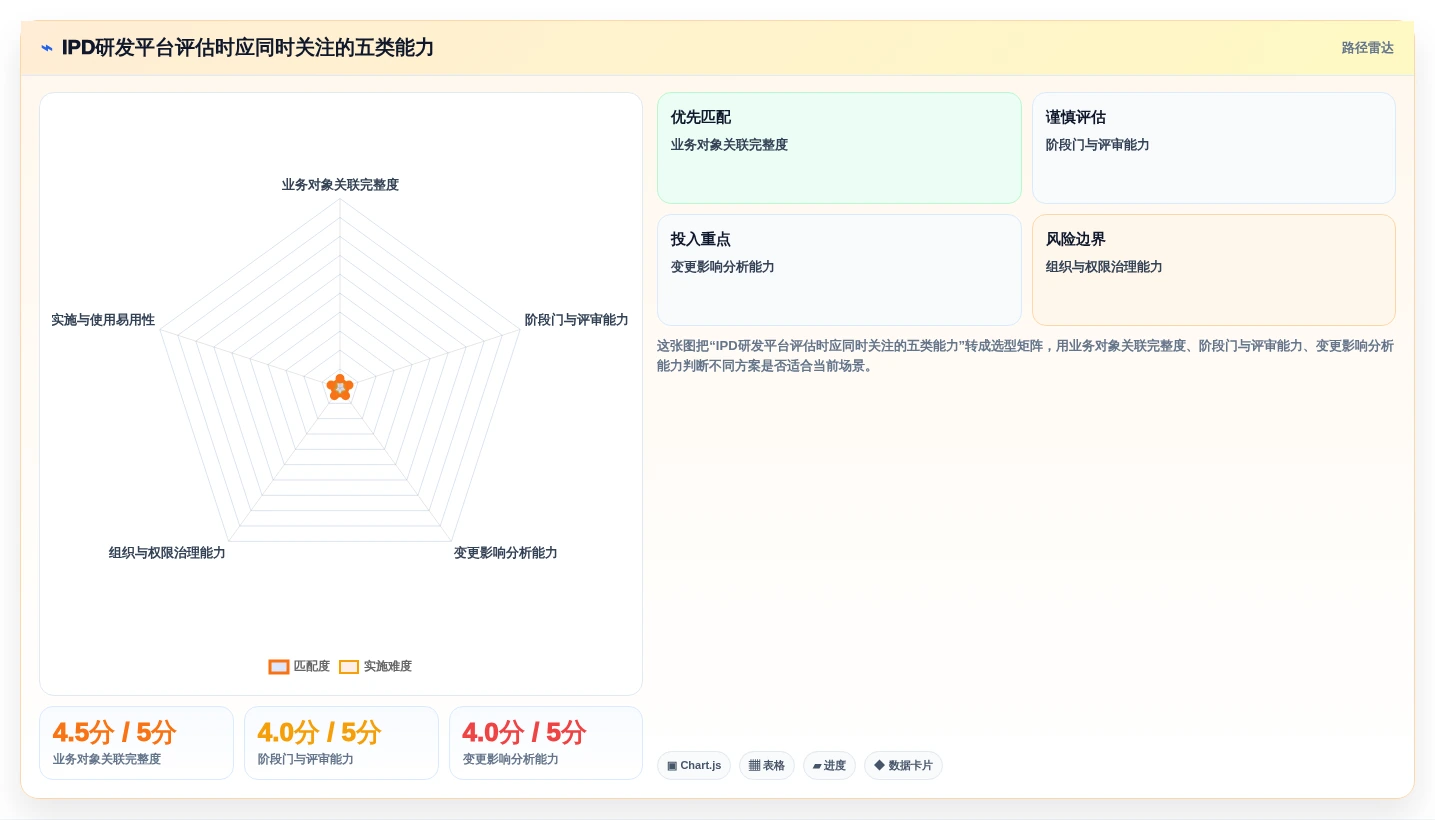Click the yellow 实施难度 legend color box

pos(349,667)
